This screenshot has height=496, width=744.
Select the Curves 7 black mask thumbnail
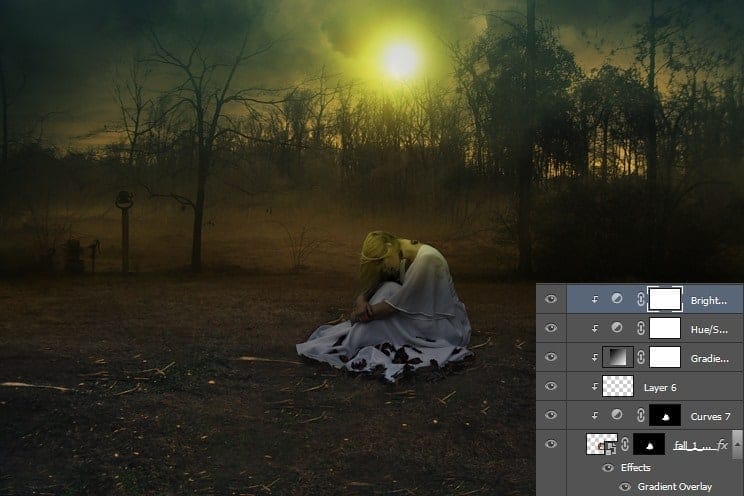pos(665,415)
